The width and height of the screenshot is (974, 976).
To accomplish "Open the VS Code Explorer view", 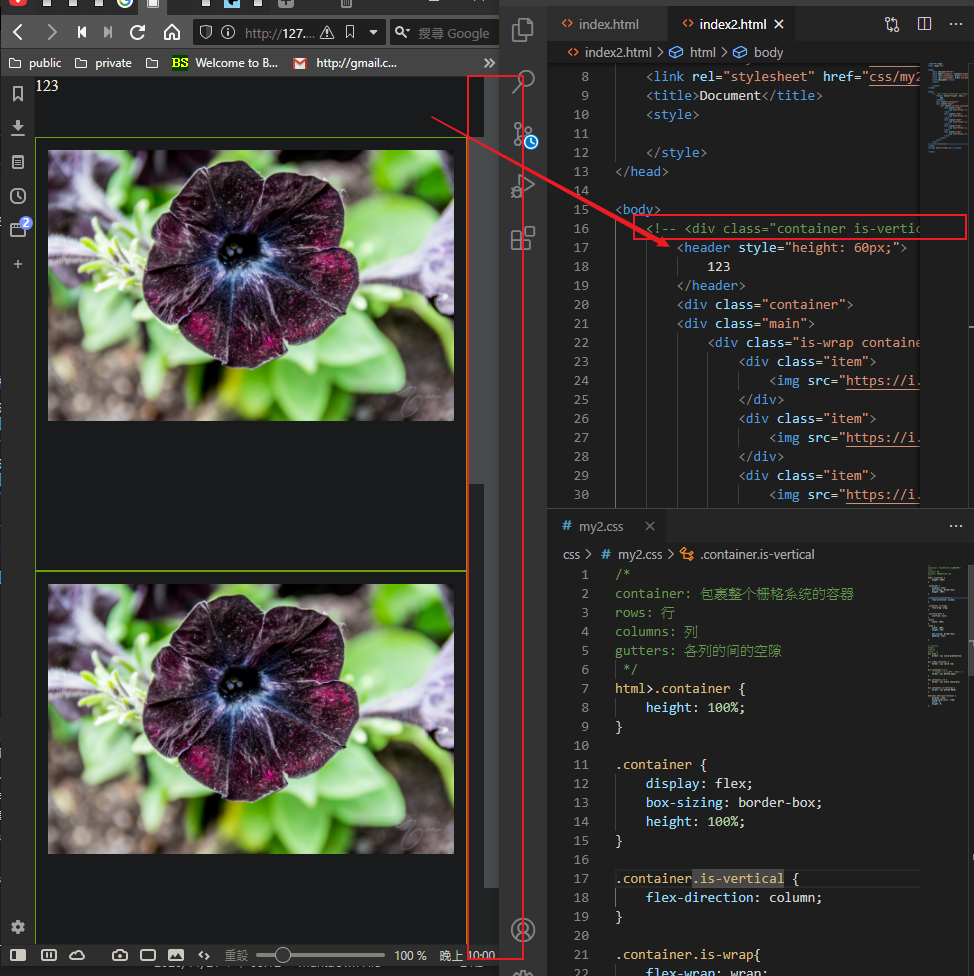I will point(522,30).
